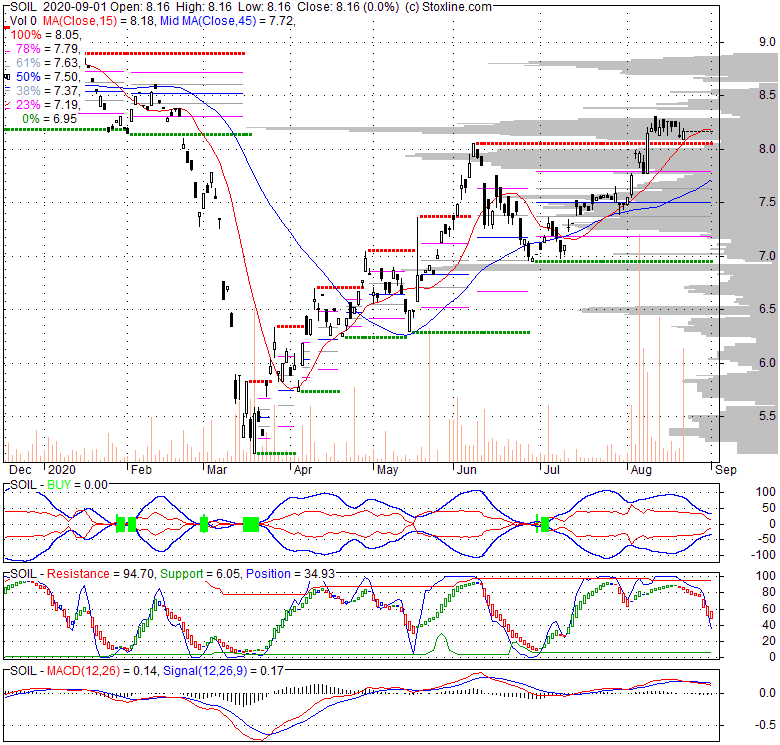Click the 38% = 7.37 Fibonacci level

[48, 91]
